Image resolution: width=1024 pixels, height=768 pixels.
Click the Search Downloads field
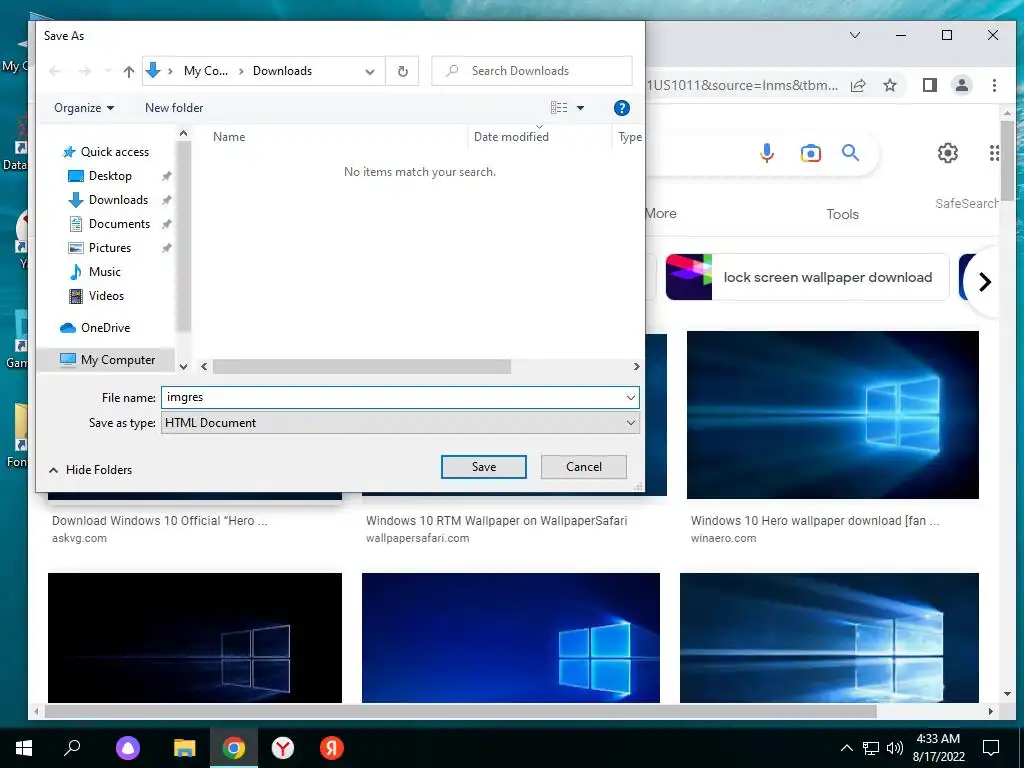(532, 71)
